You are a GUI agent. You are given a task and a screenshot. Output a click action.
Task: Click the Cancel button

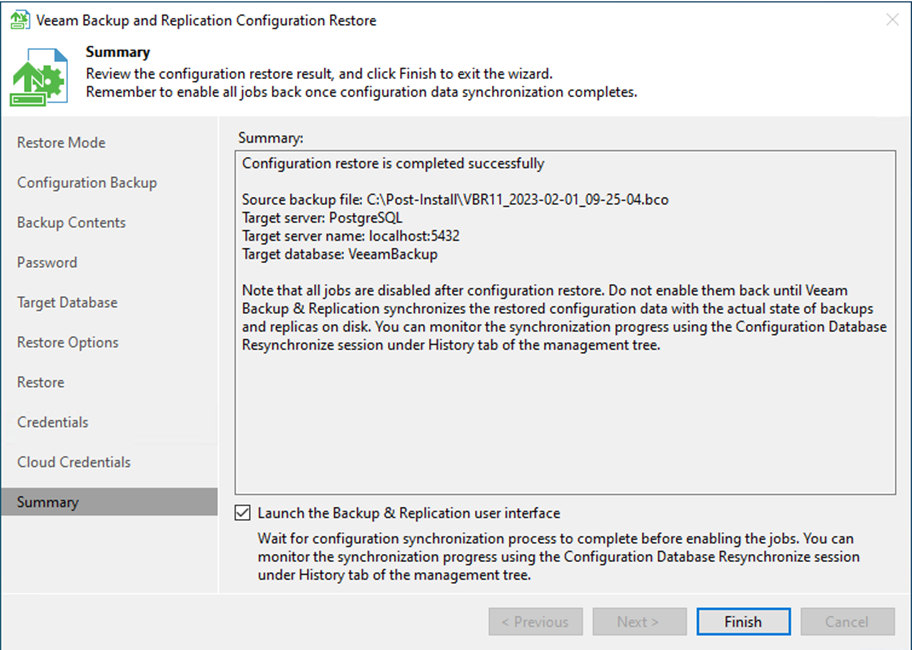pyautogui.click(x=847, y=622)
